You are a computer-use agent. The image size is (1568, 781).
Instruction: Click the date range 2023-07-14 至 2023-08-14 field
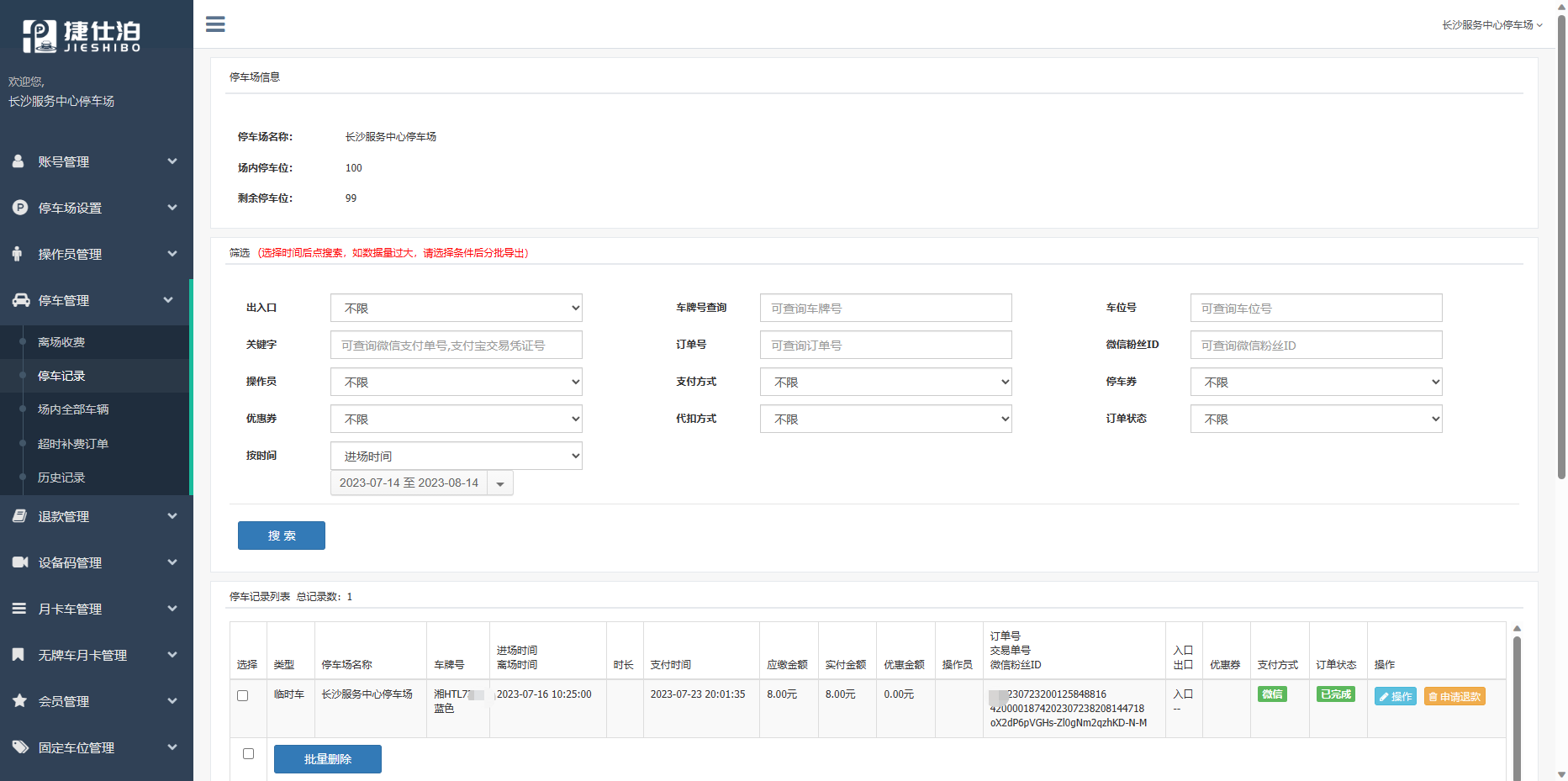click(x=409, y=483)
